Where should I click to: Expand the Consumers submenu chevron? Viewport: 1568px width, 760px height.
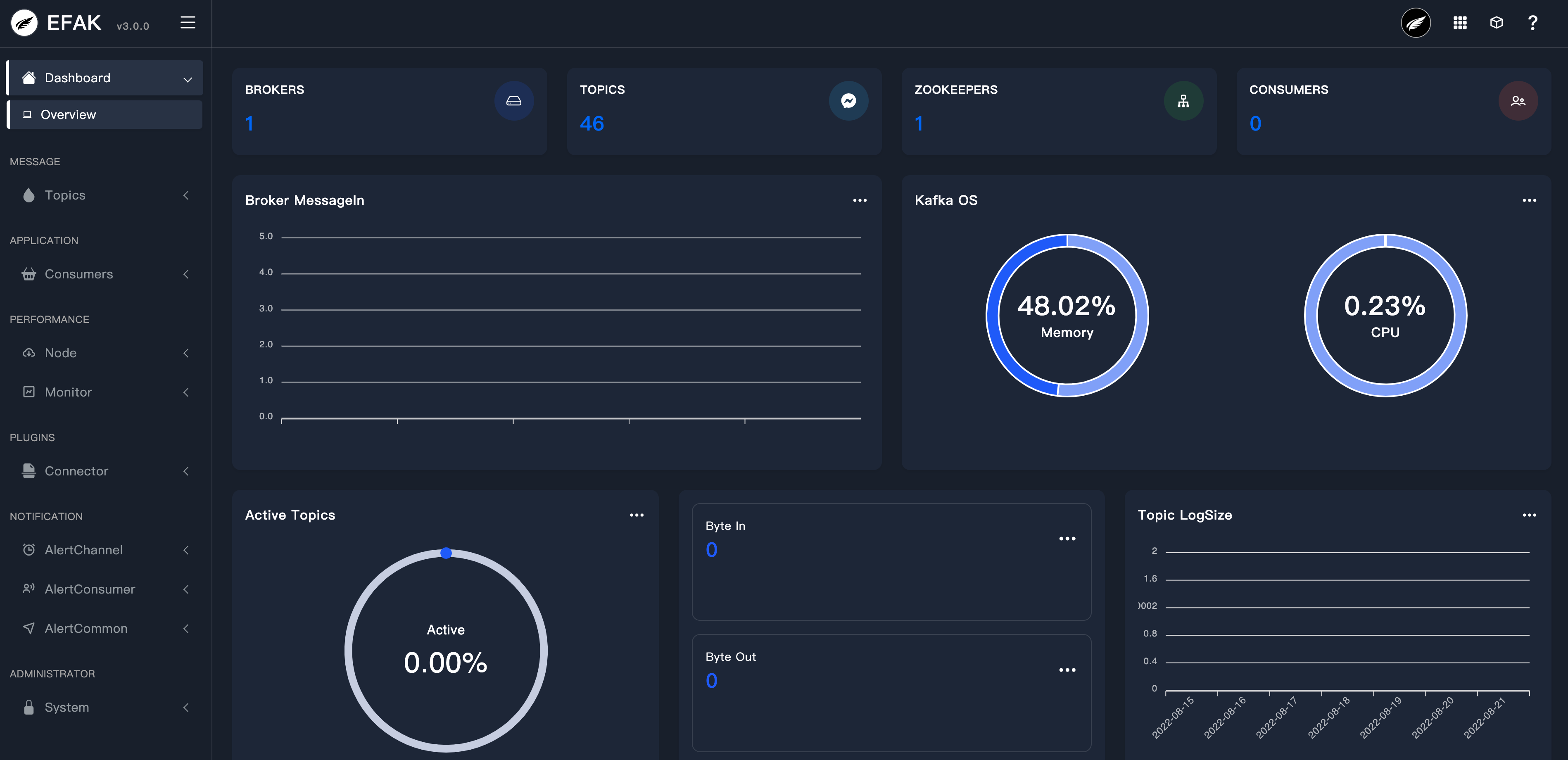pos(186,274)
